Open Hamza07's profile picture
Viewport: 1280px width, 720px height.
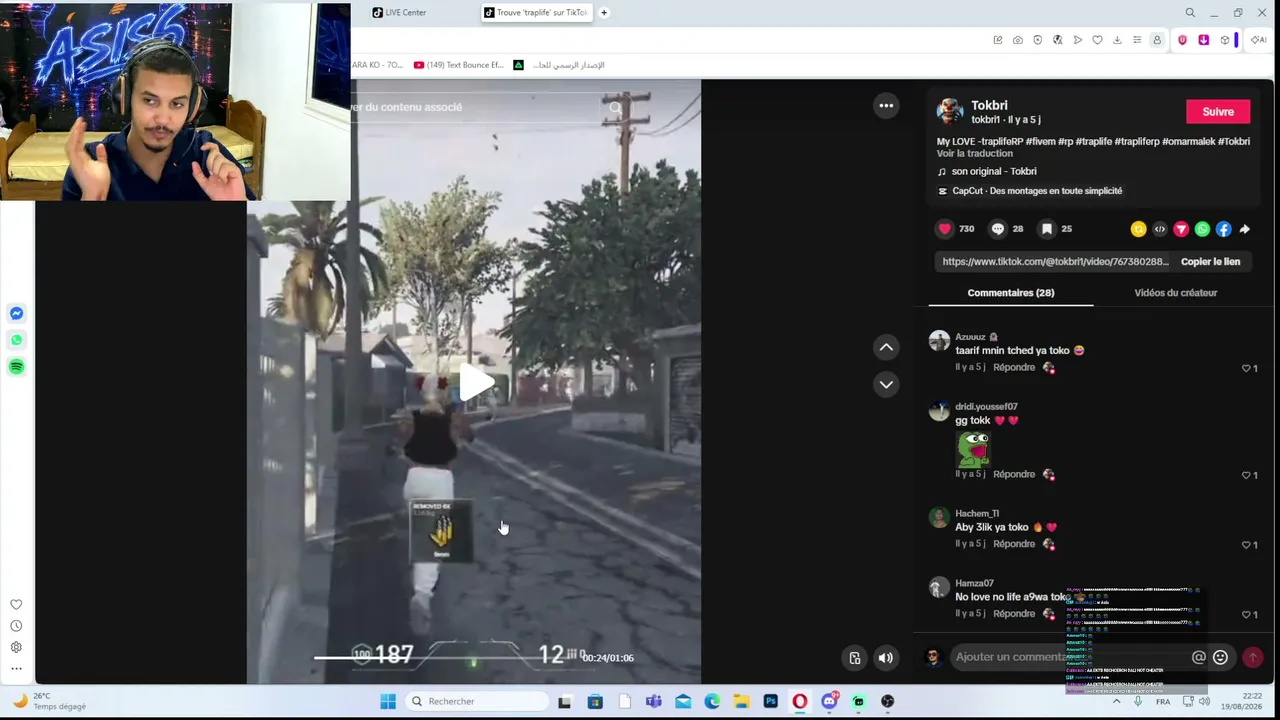coord(939,587)
